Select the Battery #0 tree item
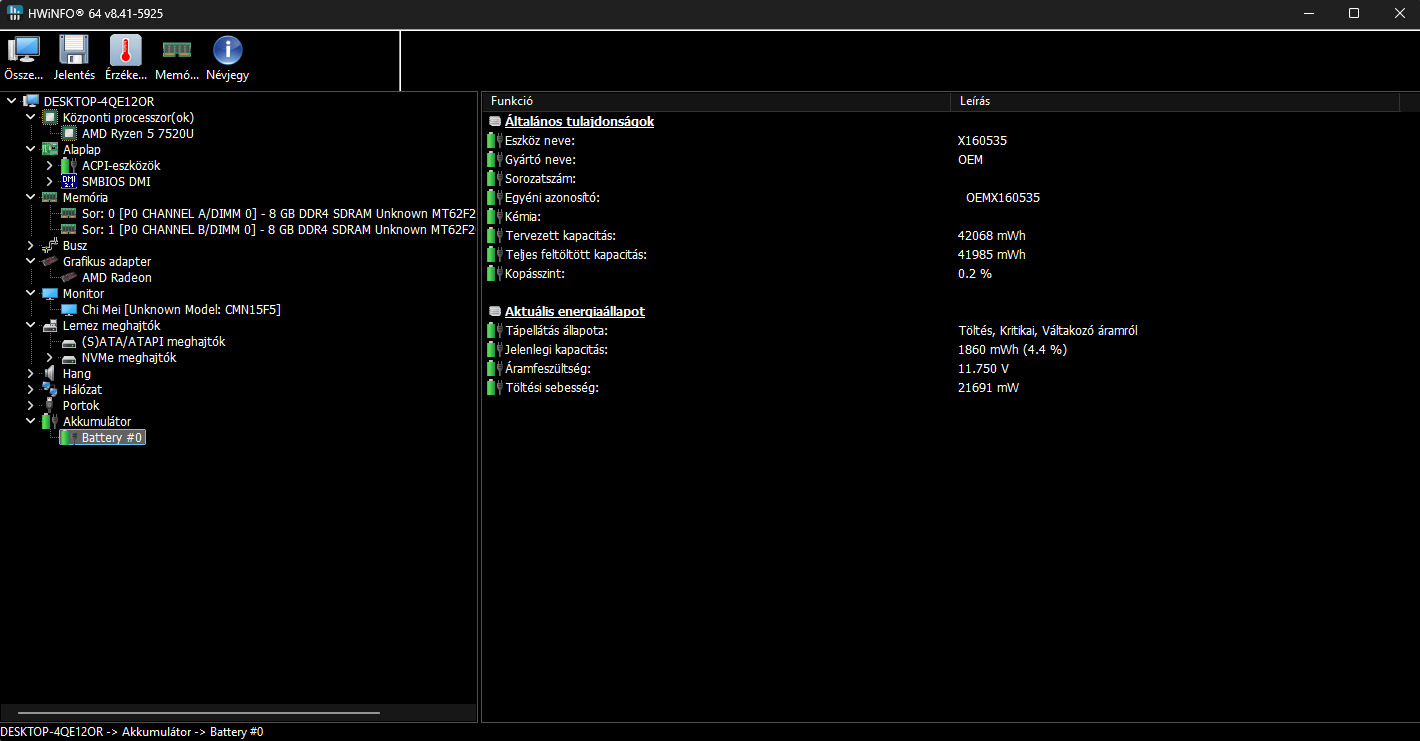Image resolution: width=1420 pixels, height=741 pixels. click(112, 438)
